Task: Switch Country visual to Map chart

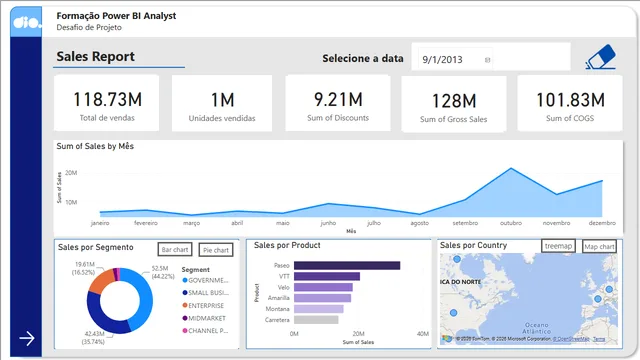Action: click(x=599, y=247)
